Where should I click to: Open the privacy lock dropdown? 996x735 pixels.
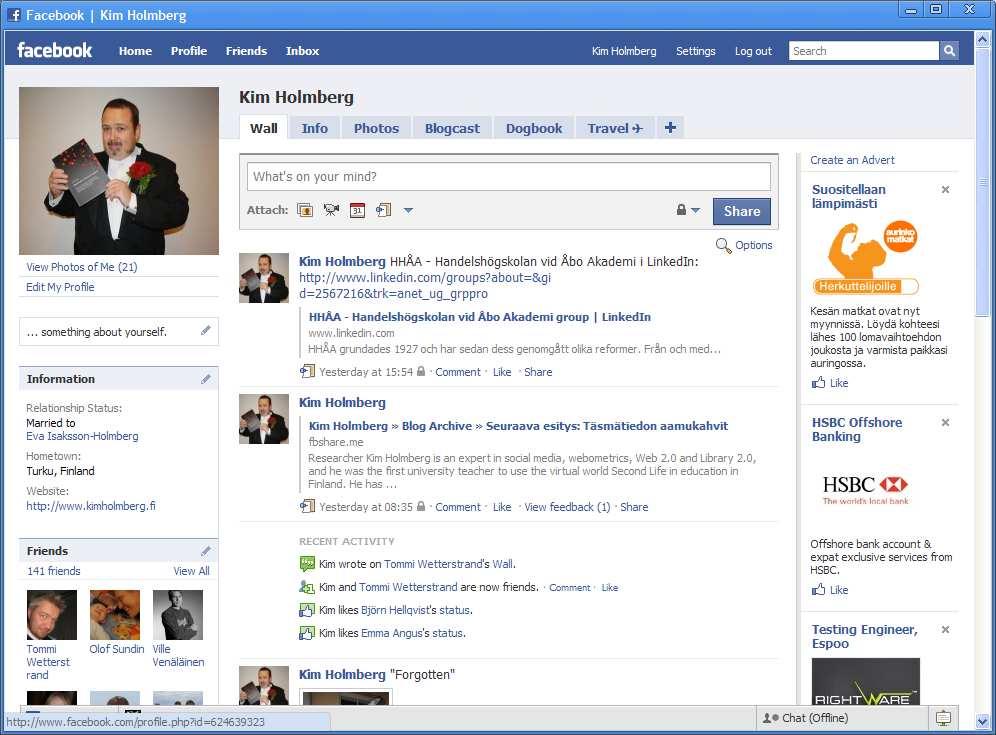click(688, 210)
